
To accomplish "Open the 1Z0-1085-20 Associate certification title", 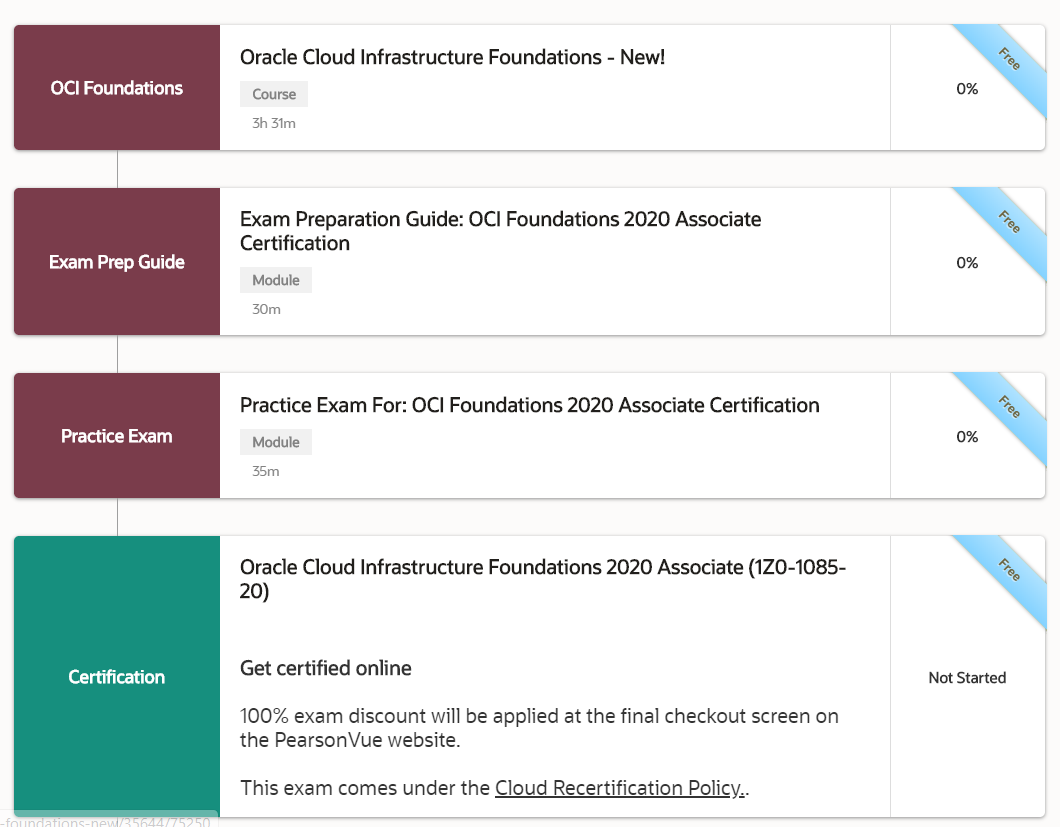I will (x=543, y=579).
